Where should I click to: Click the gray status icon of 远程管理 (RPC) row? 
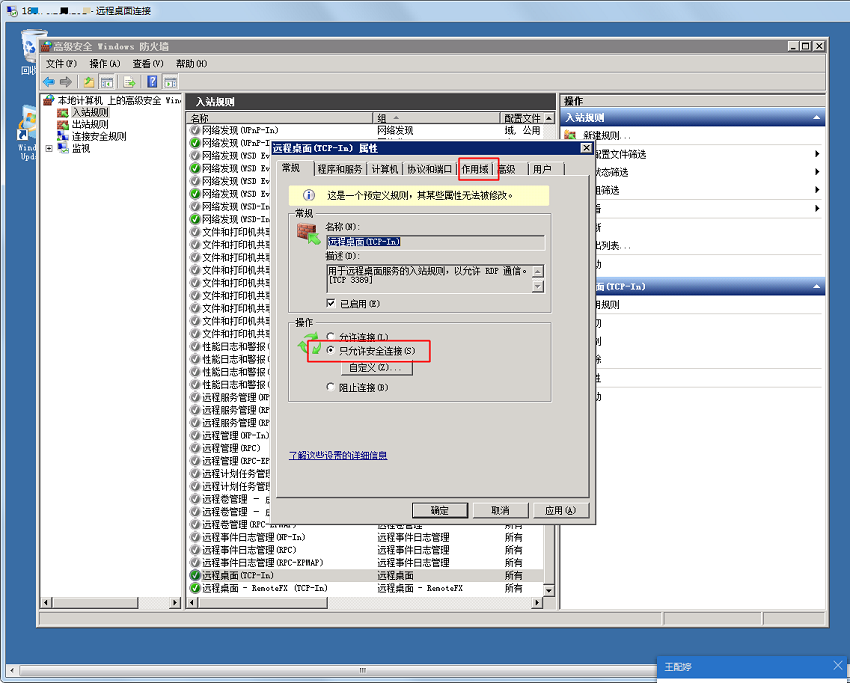tap(195, 448)
